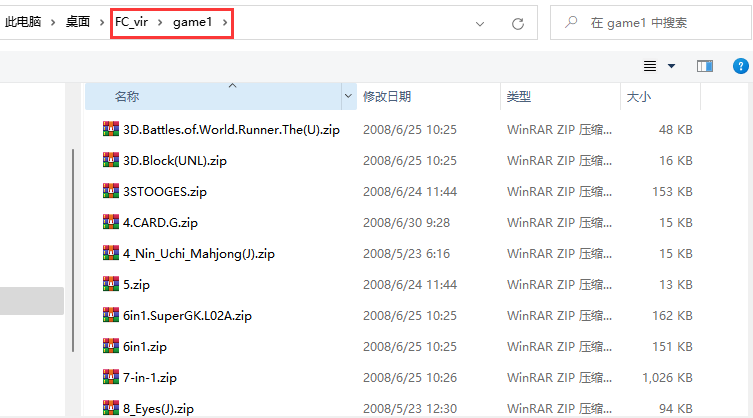Image resolution: width=753 pixels, height=418 pixels.
Task: Click the search box for game1
Action: [650, 23]
